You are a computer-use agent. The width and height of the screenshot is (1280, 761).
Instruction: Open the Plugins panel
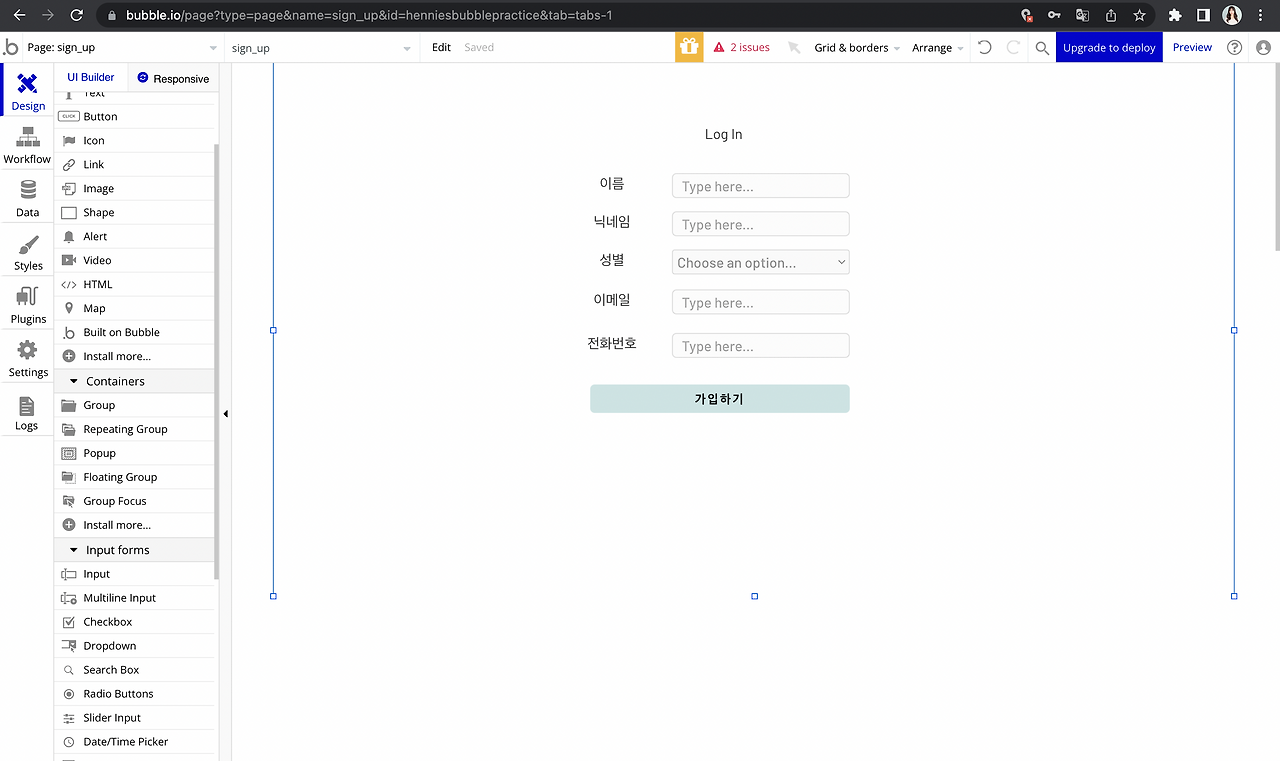(x=27, y=304)
